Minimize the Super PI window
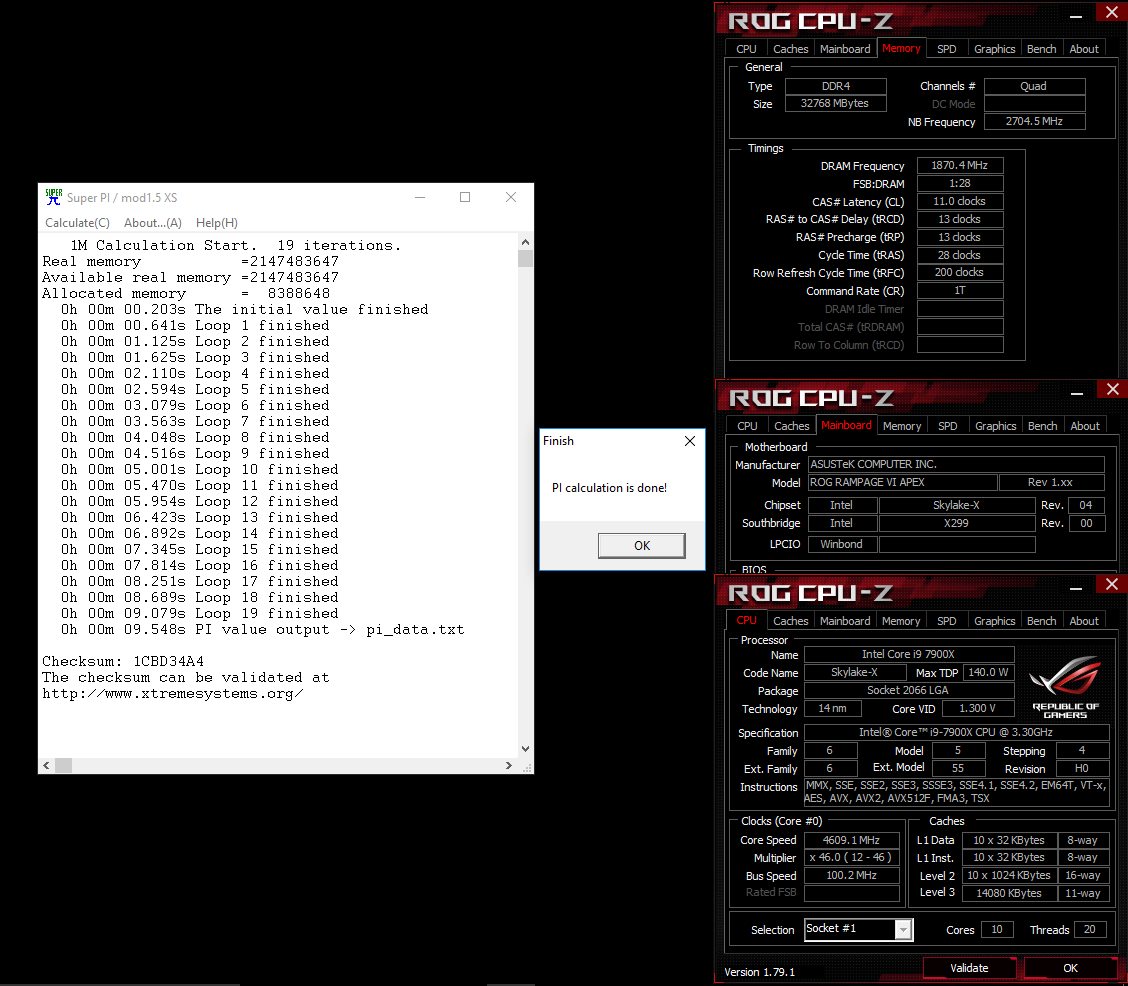This screenshot has height=986, width=1128. (x=420, y=197)
